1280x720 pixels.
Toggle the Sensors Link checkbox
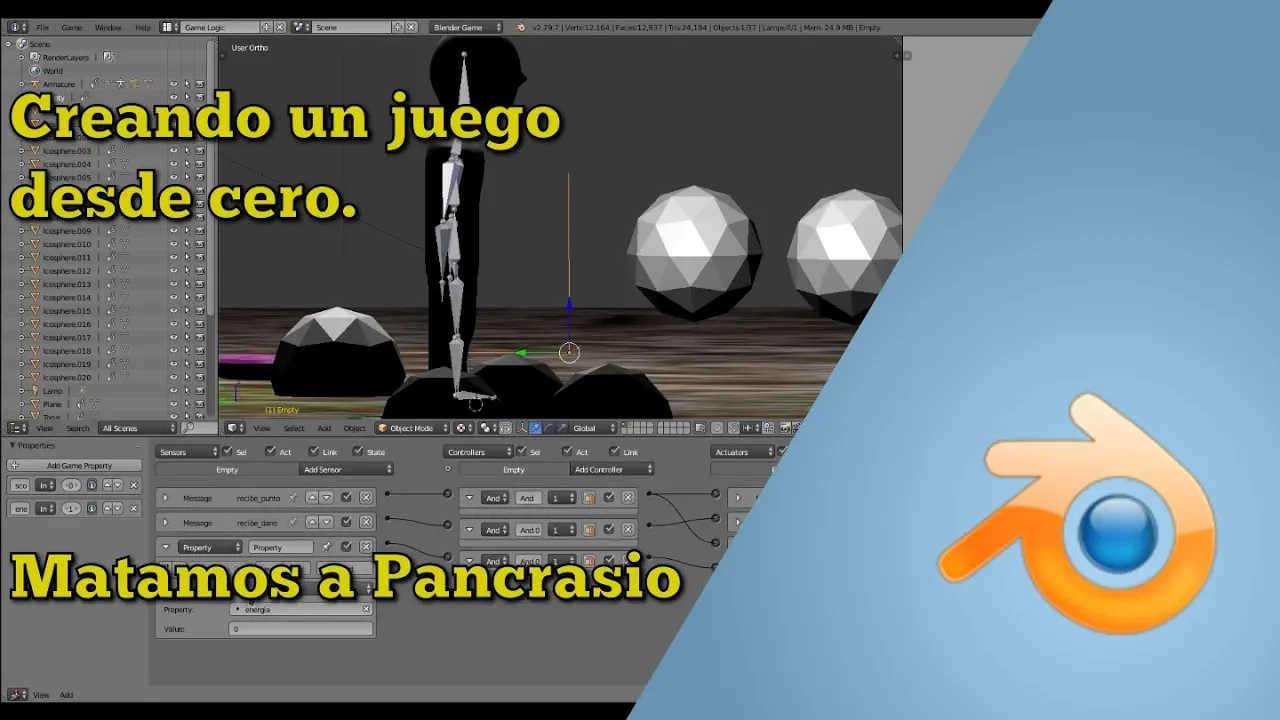click(x=314, y=452)
